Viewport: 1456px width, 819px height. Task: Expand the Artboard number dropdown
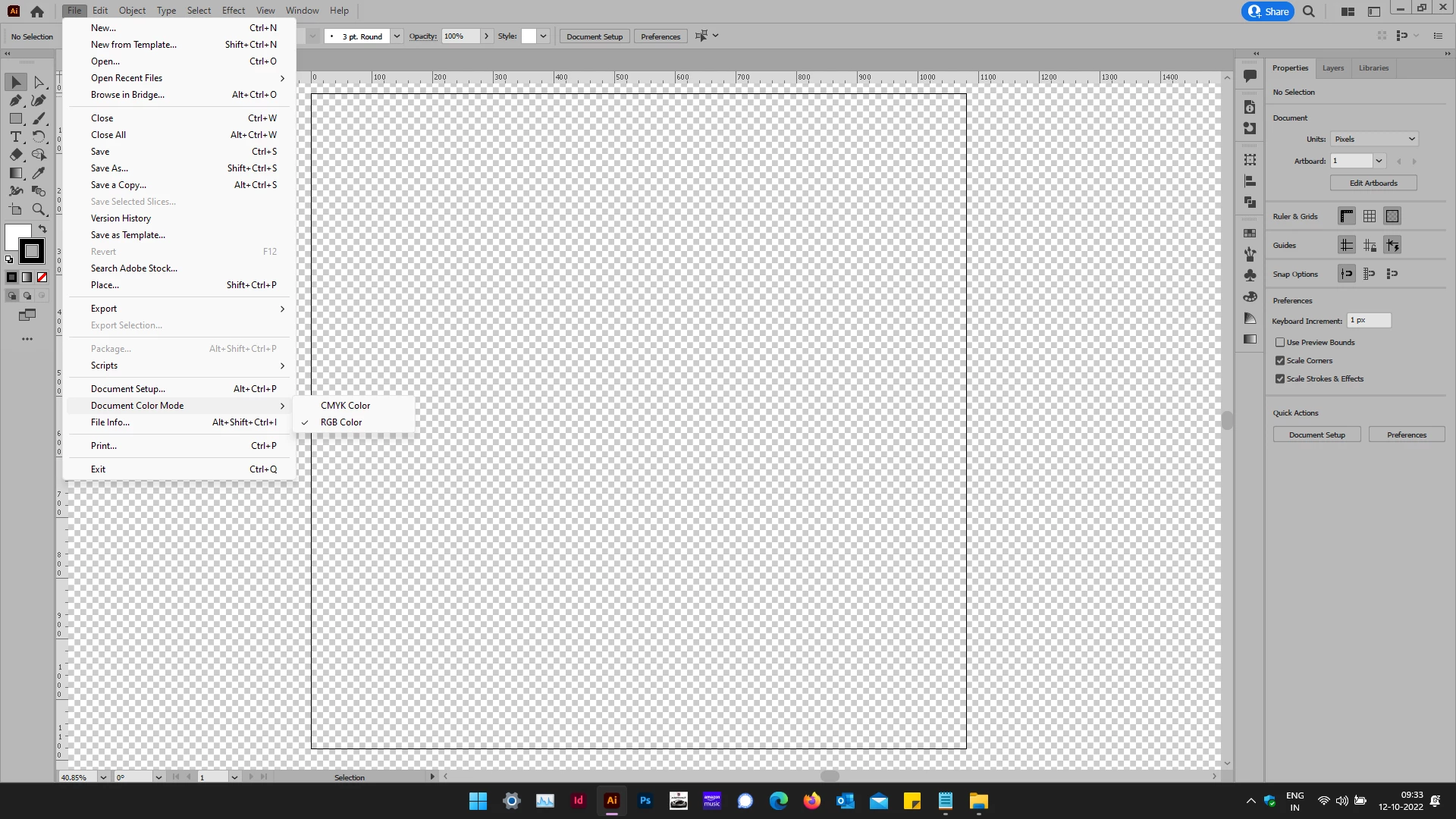click(1379, 162)
